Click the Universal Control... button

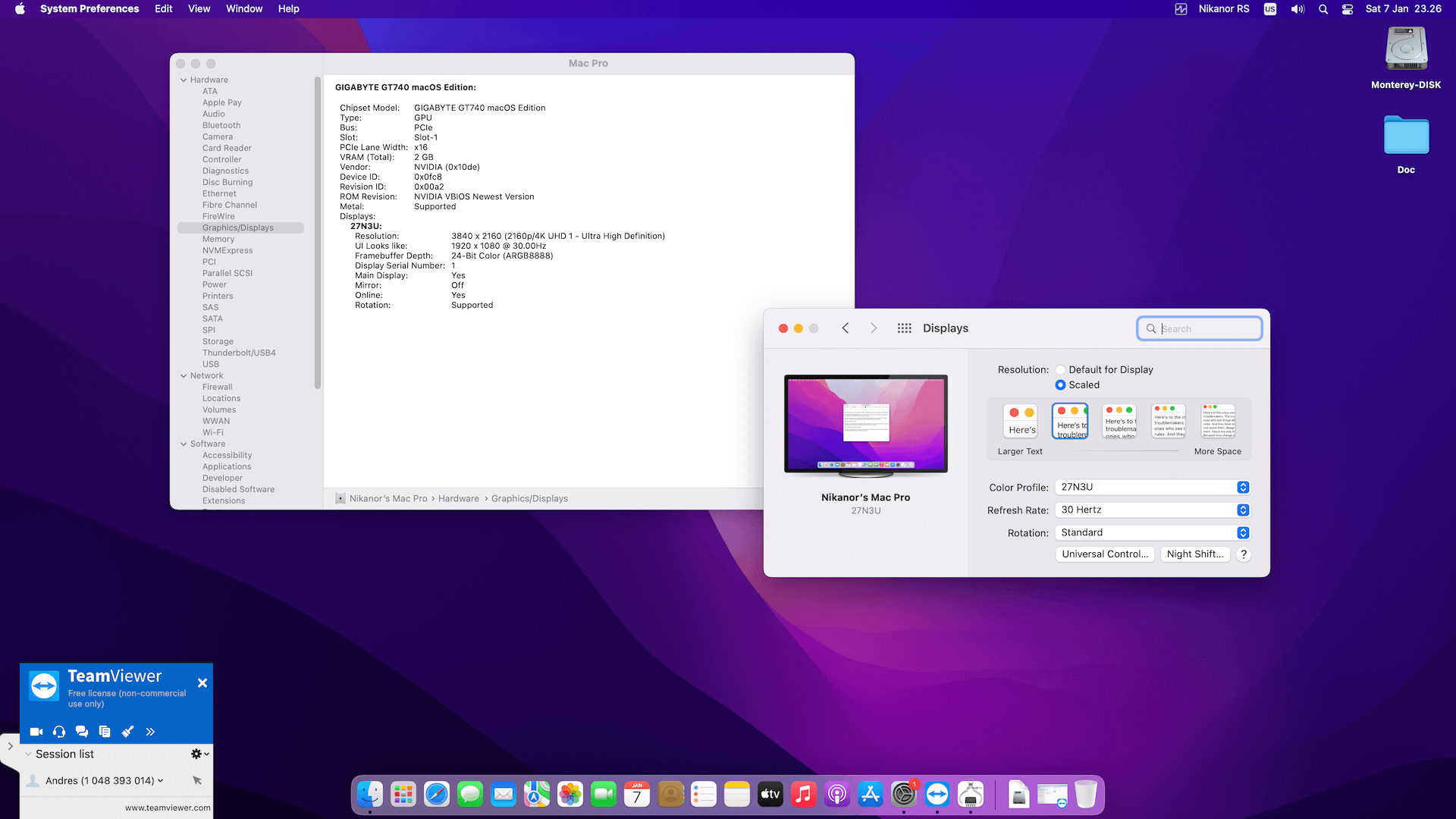point(1105,554)
